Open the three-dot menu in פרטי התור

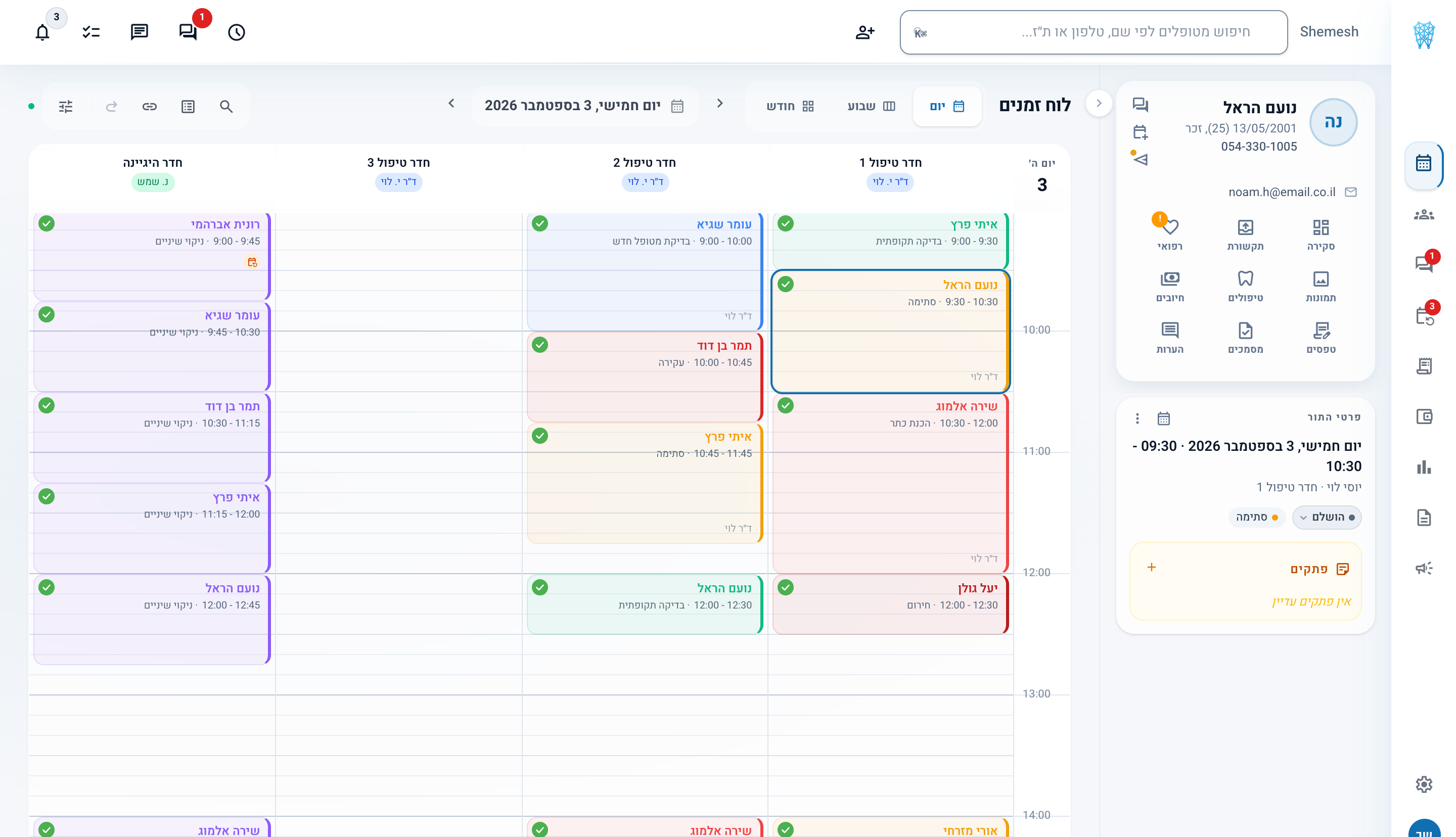tap(1137, 418)
